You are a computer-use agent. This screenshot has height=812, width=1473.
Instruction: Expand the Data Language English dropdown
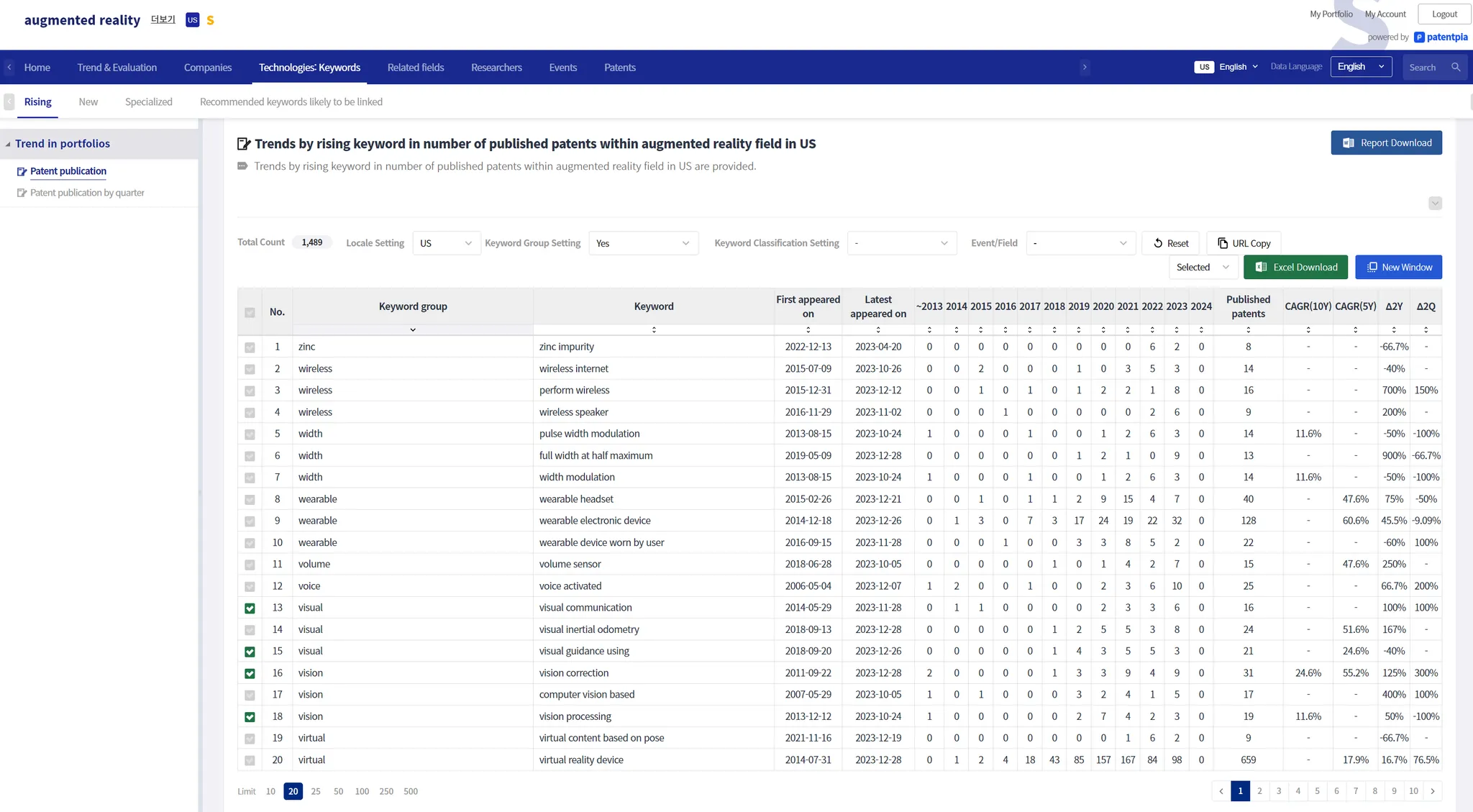click(1360, 67)
